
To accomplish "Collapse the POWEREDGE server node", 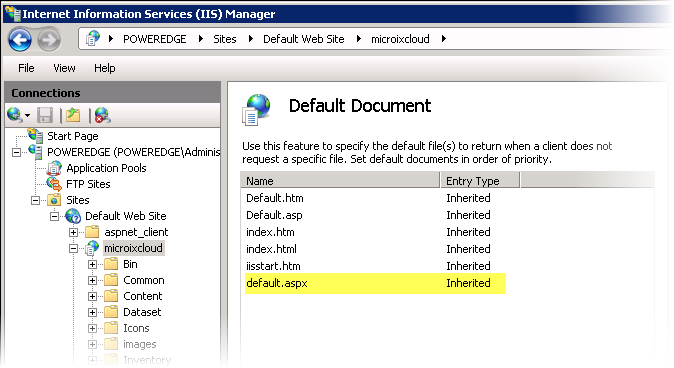I will 16,153.
